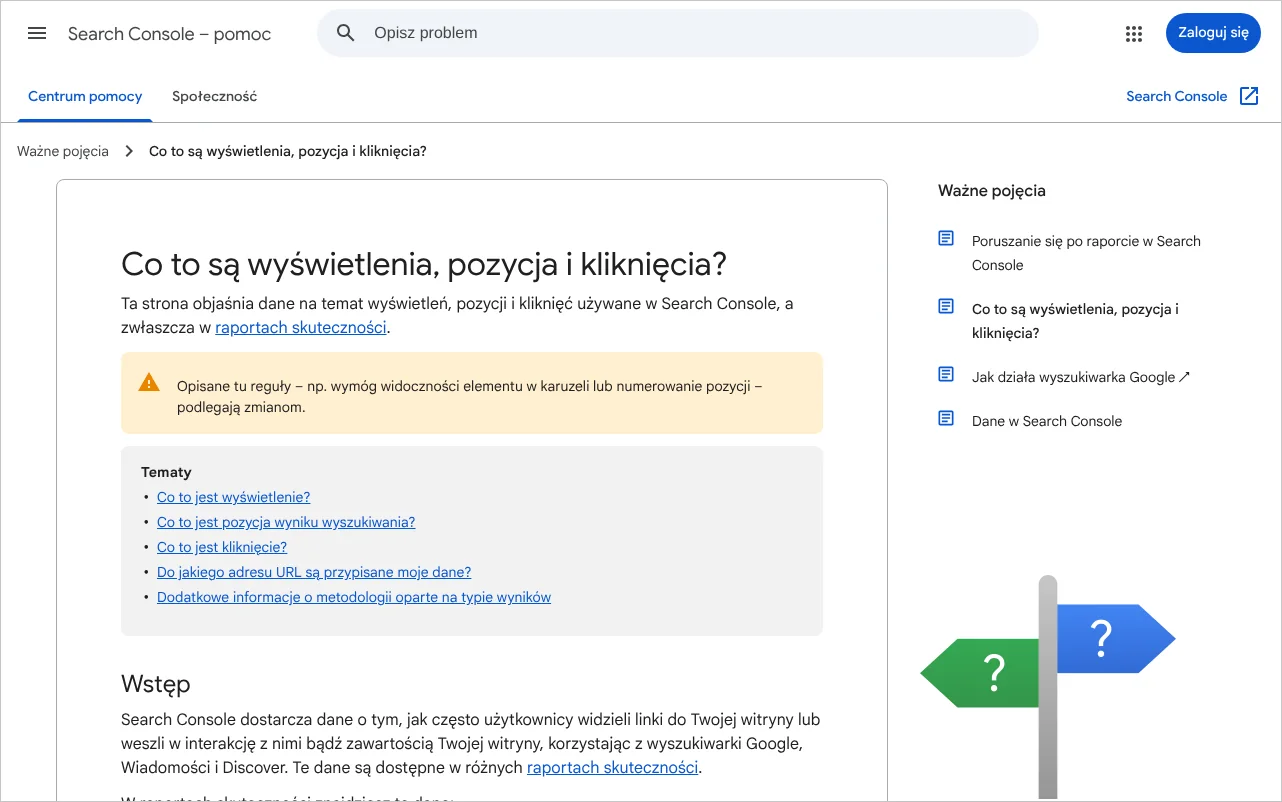The image size is (1282, 802).
Task: Open the raportach skuteczności link in intro paragraph
Action: pos(301,328)
